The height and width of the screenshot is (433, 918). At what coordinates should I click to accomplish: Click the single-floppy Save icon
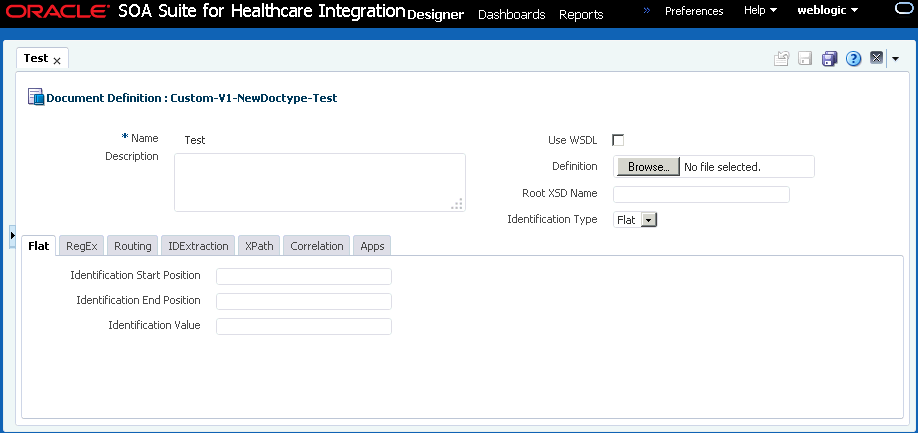pos(806,59)
